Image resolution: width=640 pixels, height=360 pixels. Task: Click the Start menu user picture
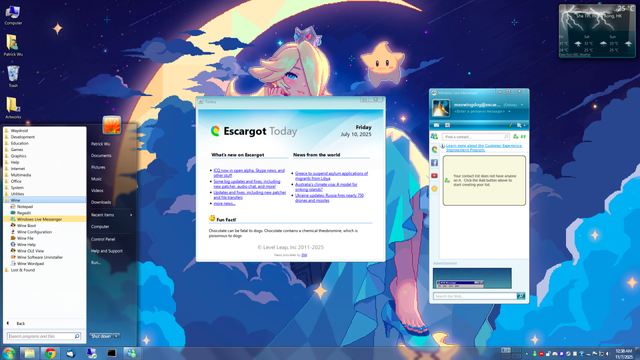pyautogui.click(x=111, y=125)
